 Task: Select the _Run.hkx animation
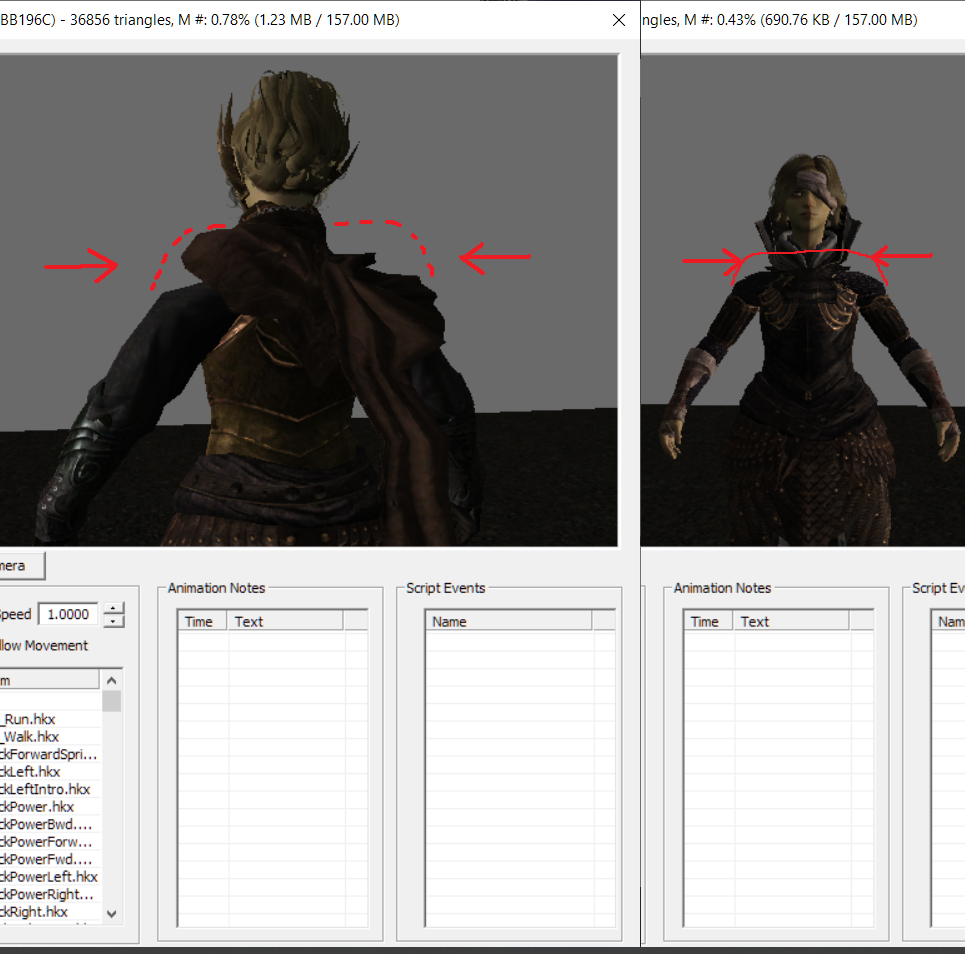point(50,719)
